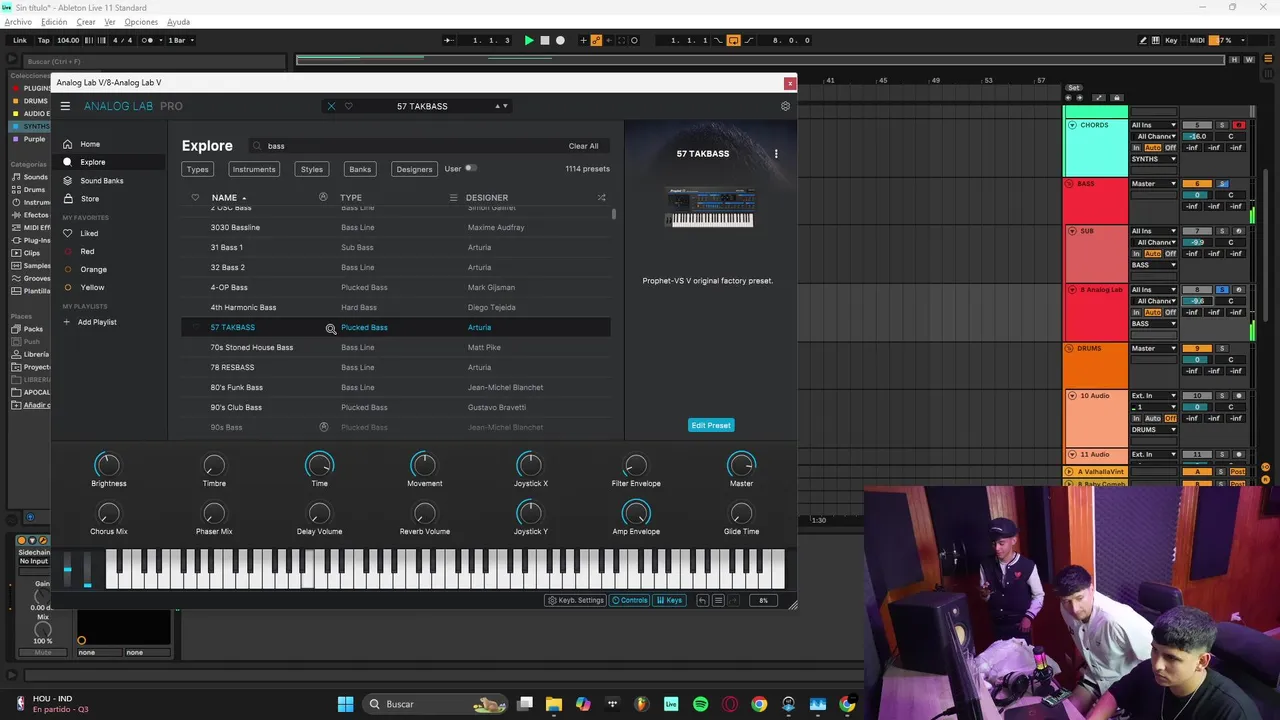The height and width of the screenshot is (720, 1280).
Task: Toggle track activator on BASS track
Action: [x=1196, y=184]
